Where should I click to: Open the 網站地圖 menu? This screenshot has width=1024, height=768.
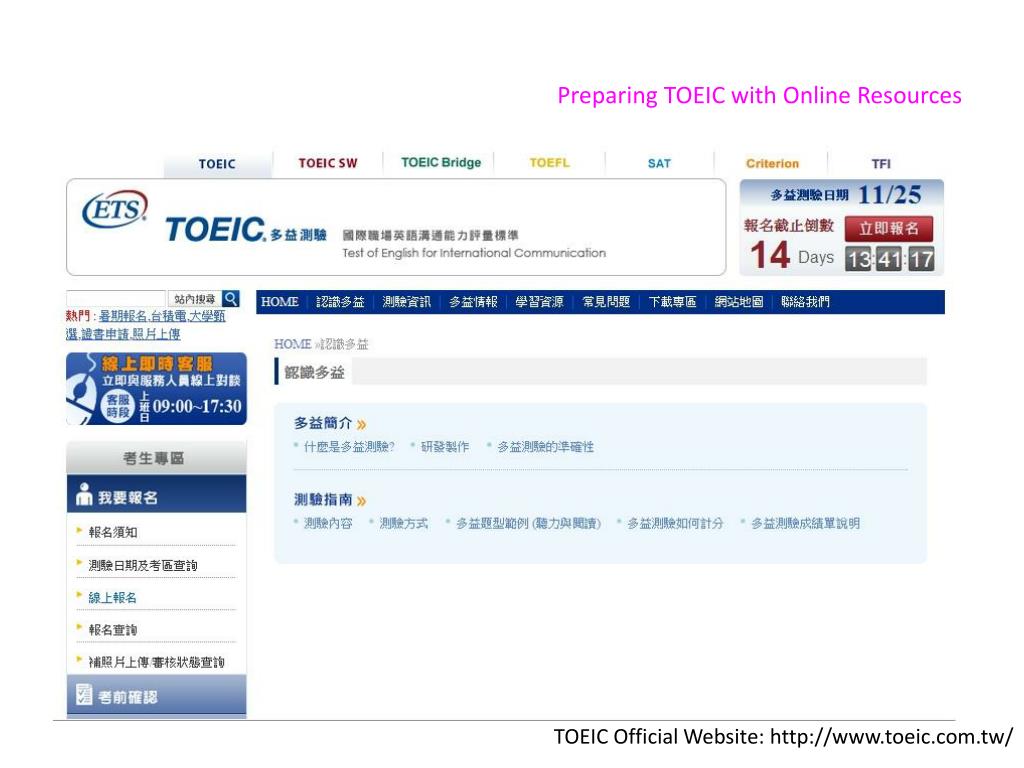pyautogui.click(x=739, y=302)
